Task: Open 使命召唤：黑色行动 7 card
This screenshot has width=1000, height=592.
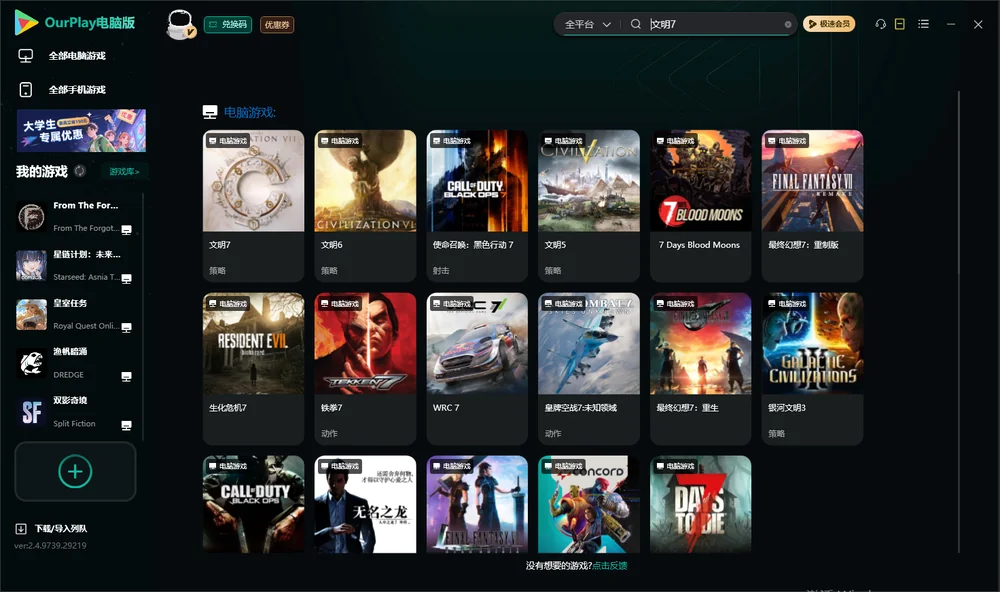Action: [477, 205]
